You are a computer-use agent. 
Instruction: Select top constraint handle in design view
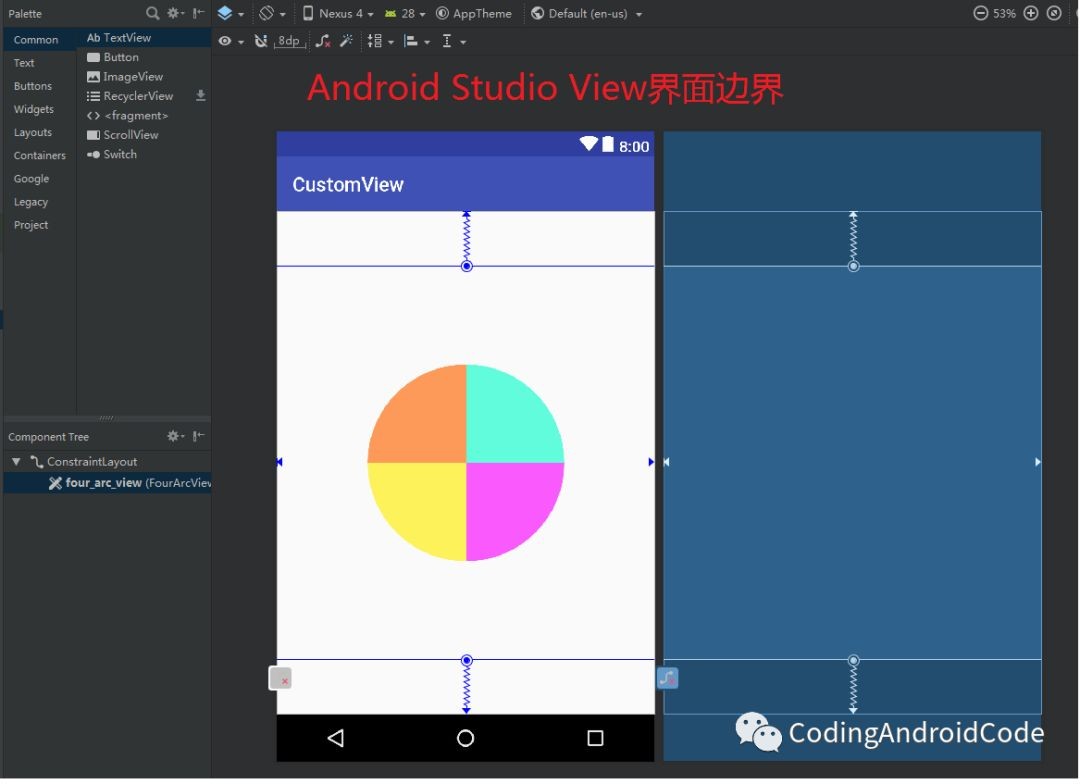466,267
